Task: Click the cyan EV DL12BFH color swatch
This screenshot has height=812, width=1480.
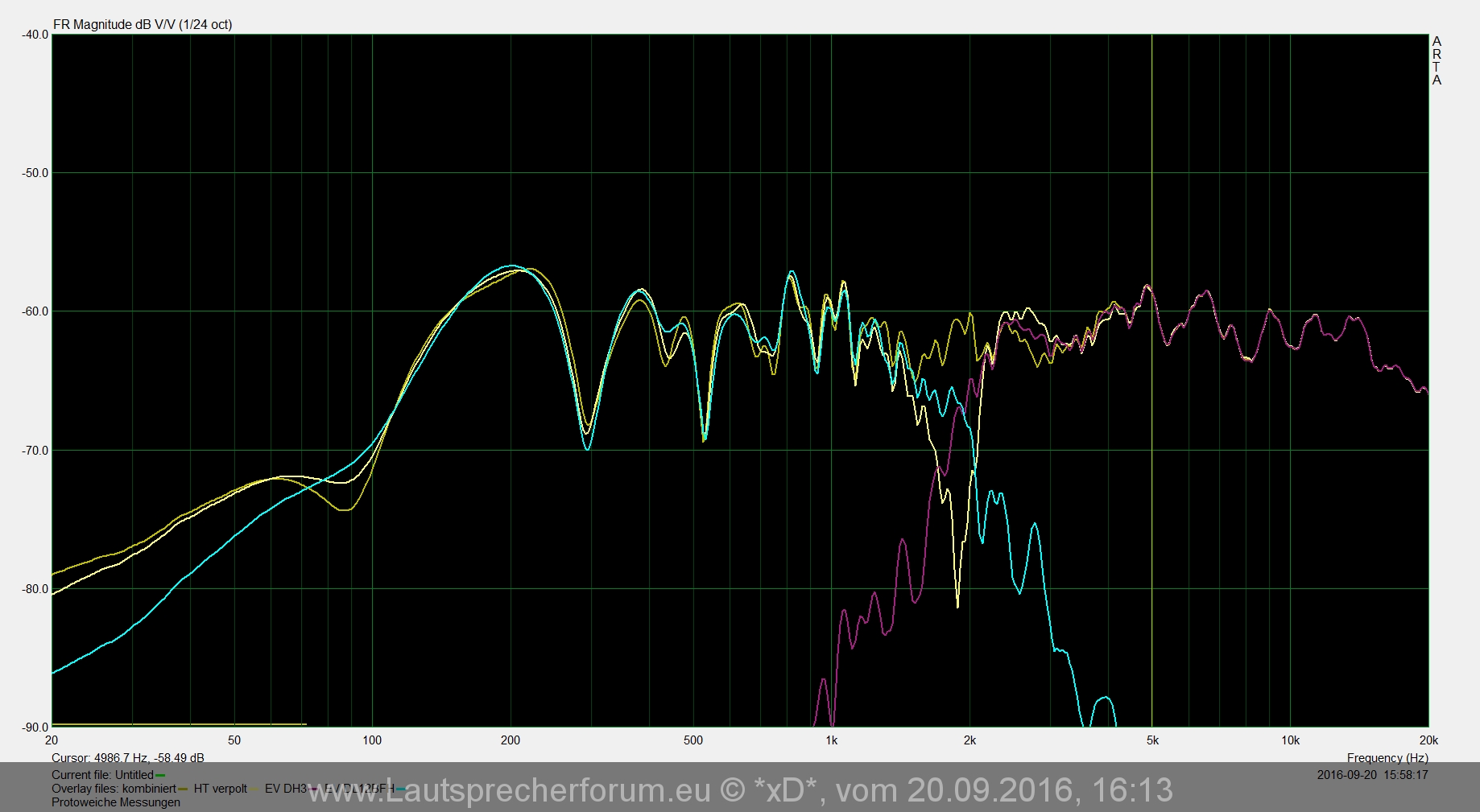Action: [x=400, y=789]
